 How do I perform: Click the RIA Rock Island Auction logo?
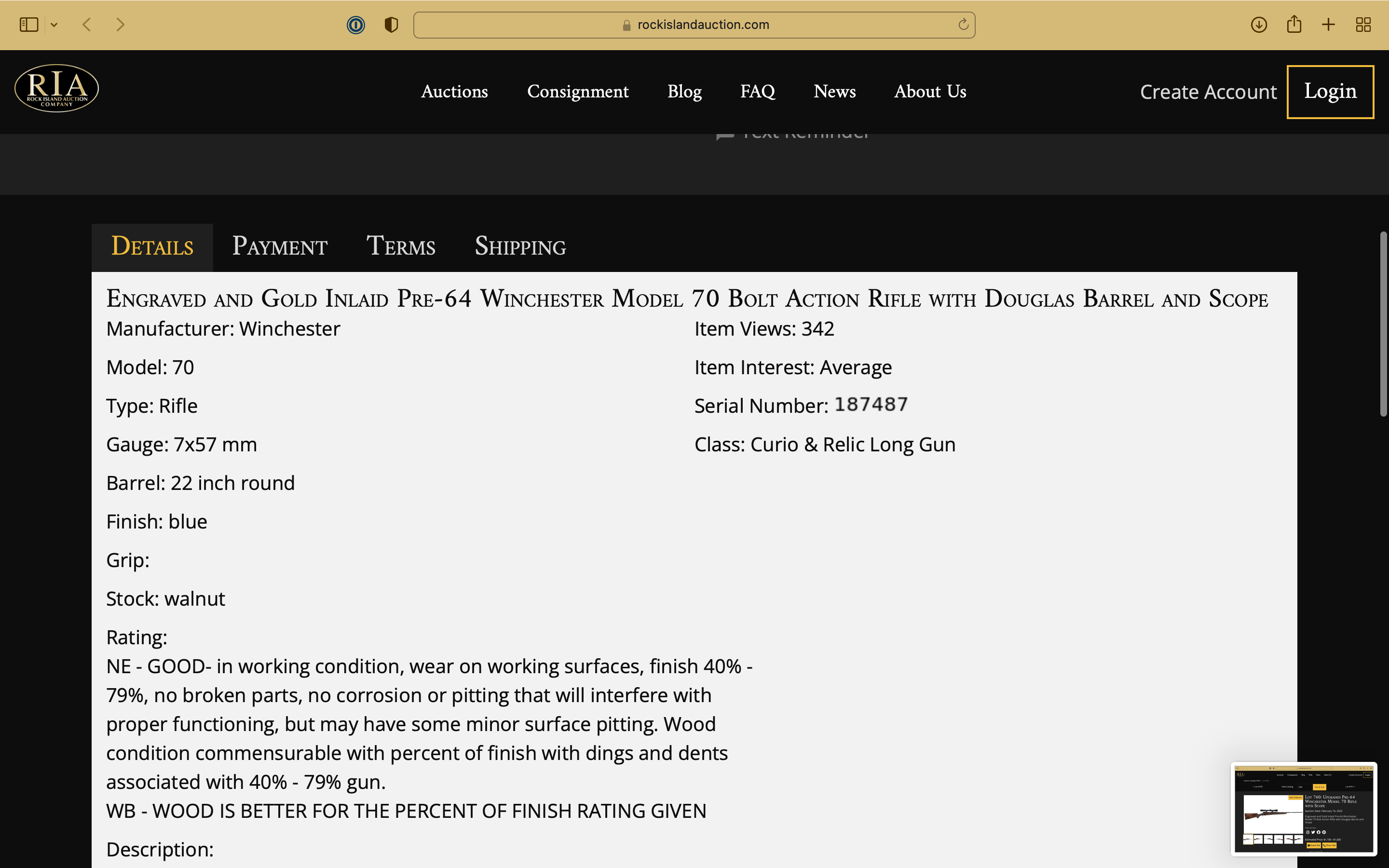coord(56,88)
